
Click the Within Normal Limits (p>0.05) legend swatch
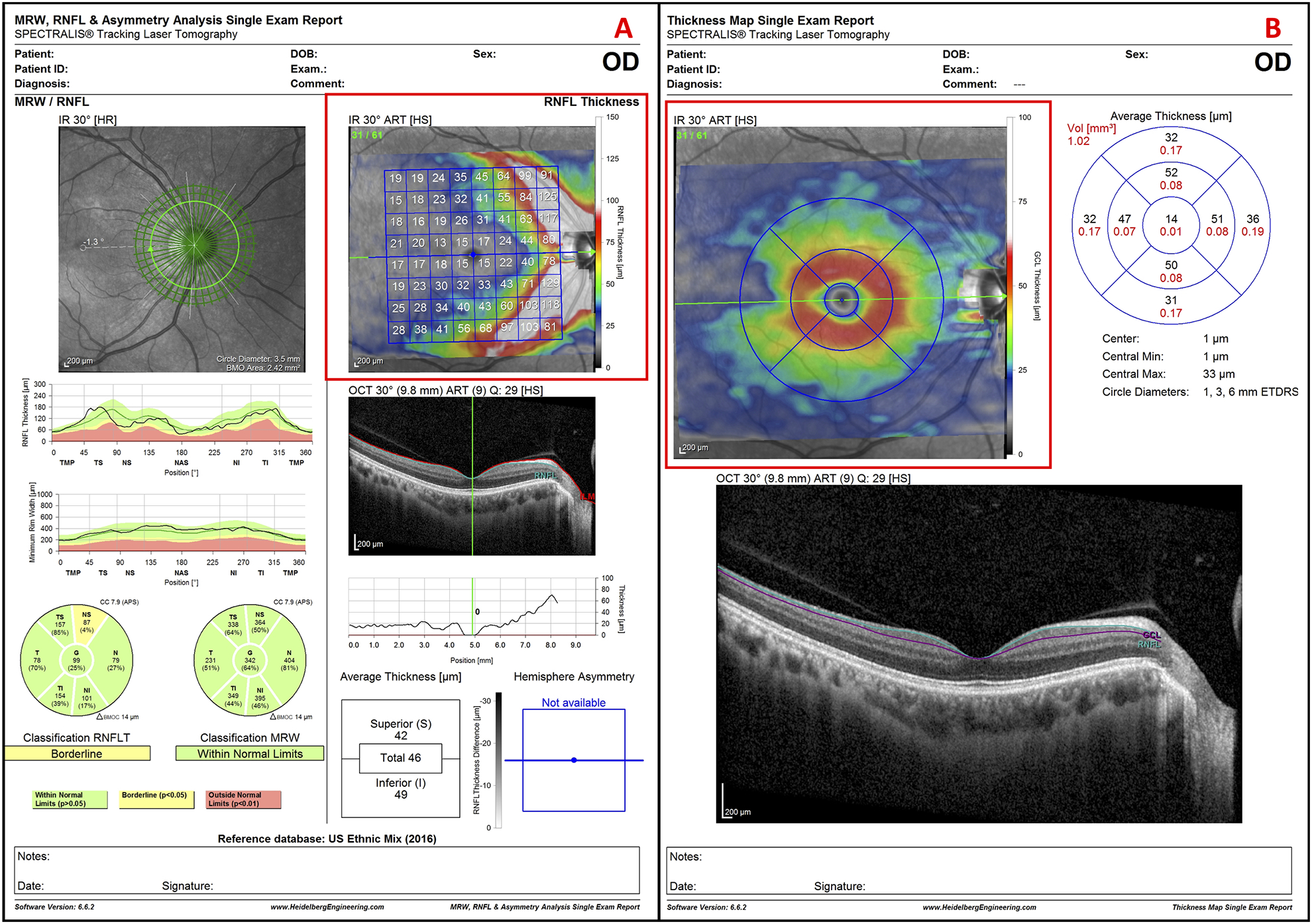click(70, 799)
